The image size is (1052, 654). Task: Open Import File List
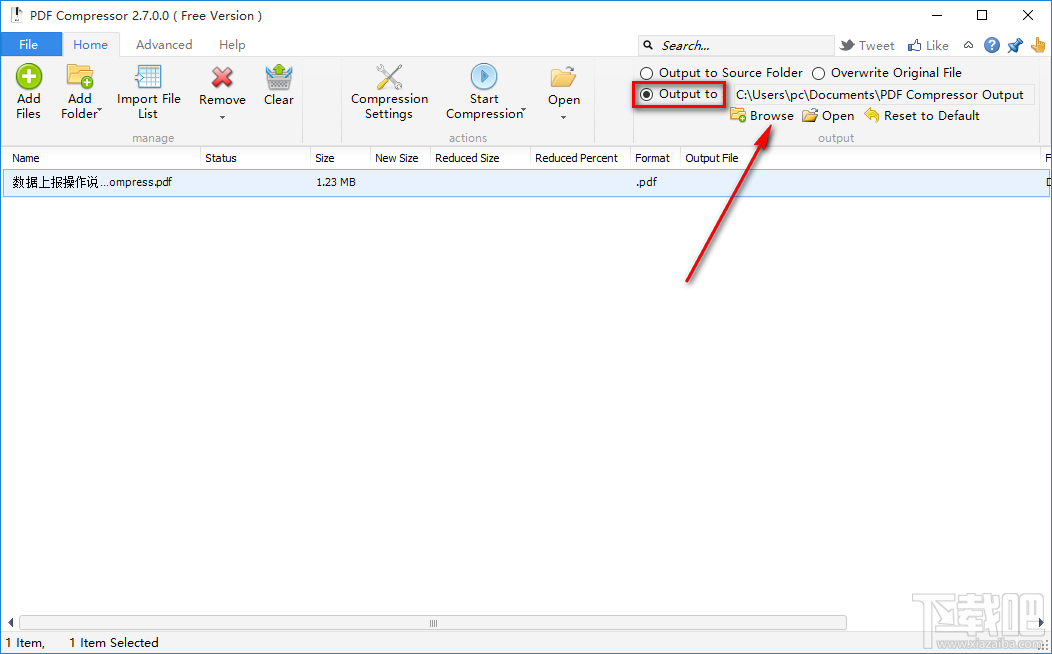point(148,92)
